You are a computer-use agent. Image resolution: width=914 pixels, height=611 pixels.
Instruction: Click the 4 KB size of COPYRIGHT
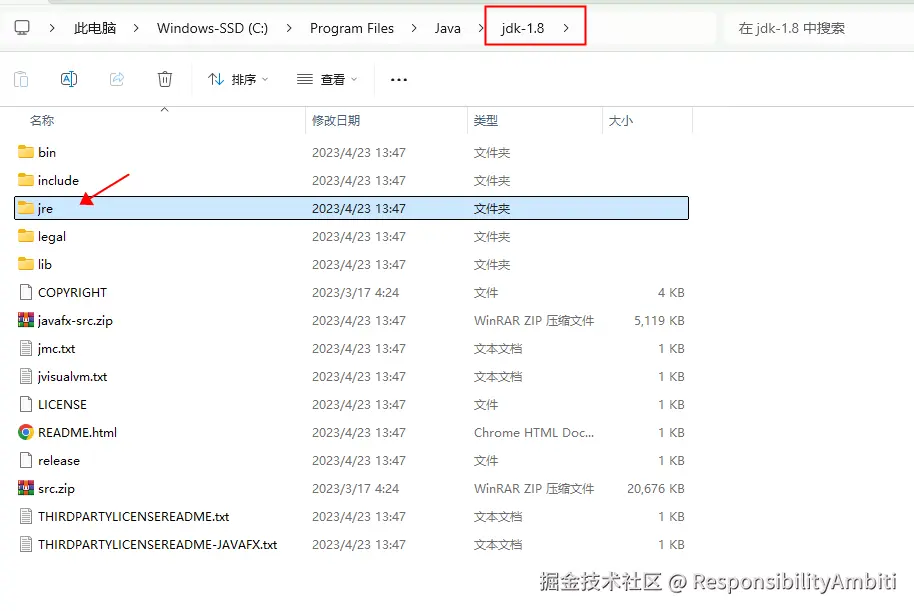click(671, 292)
